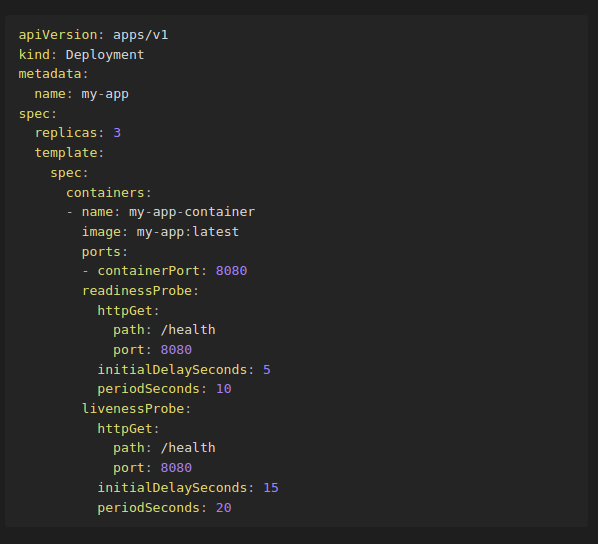Click 'initialDelaySeconds: 5' line
Image resolution: width=598 pixels, height=544 pixels.
coord(184,370)
